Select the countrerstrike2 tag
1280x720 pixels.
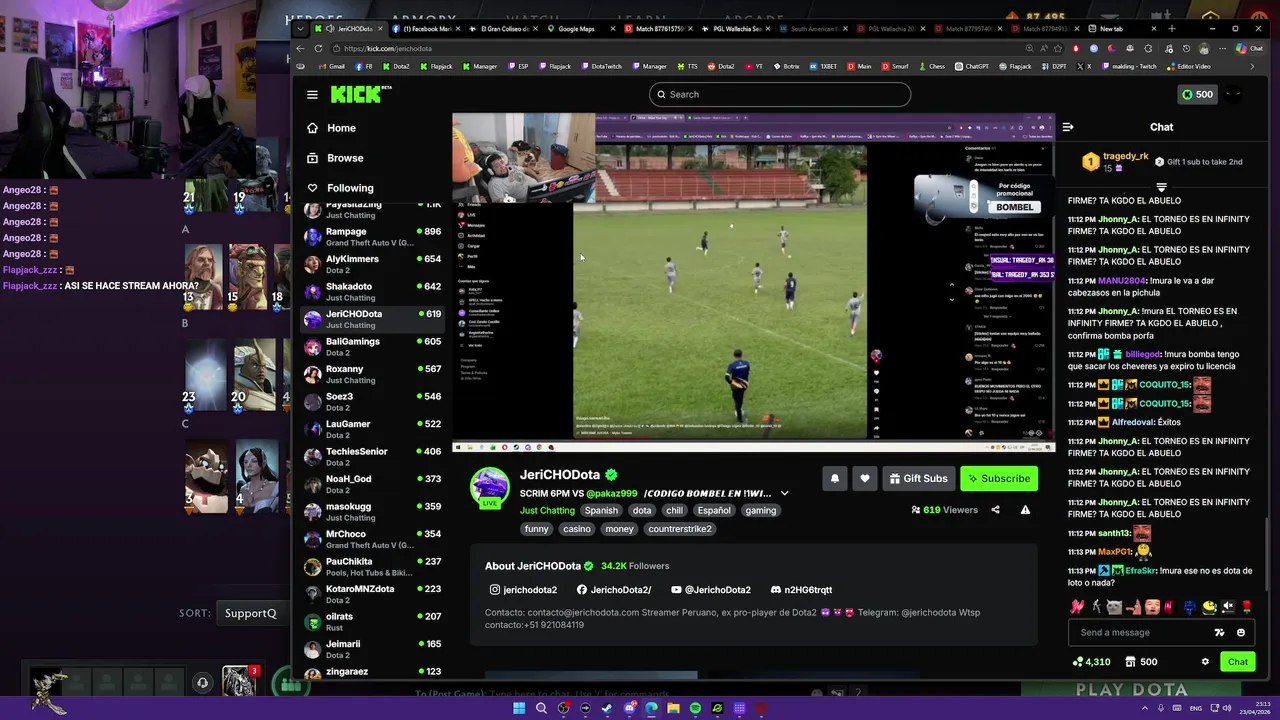tap(680, 529)
